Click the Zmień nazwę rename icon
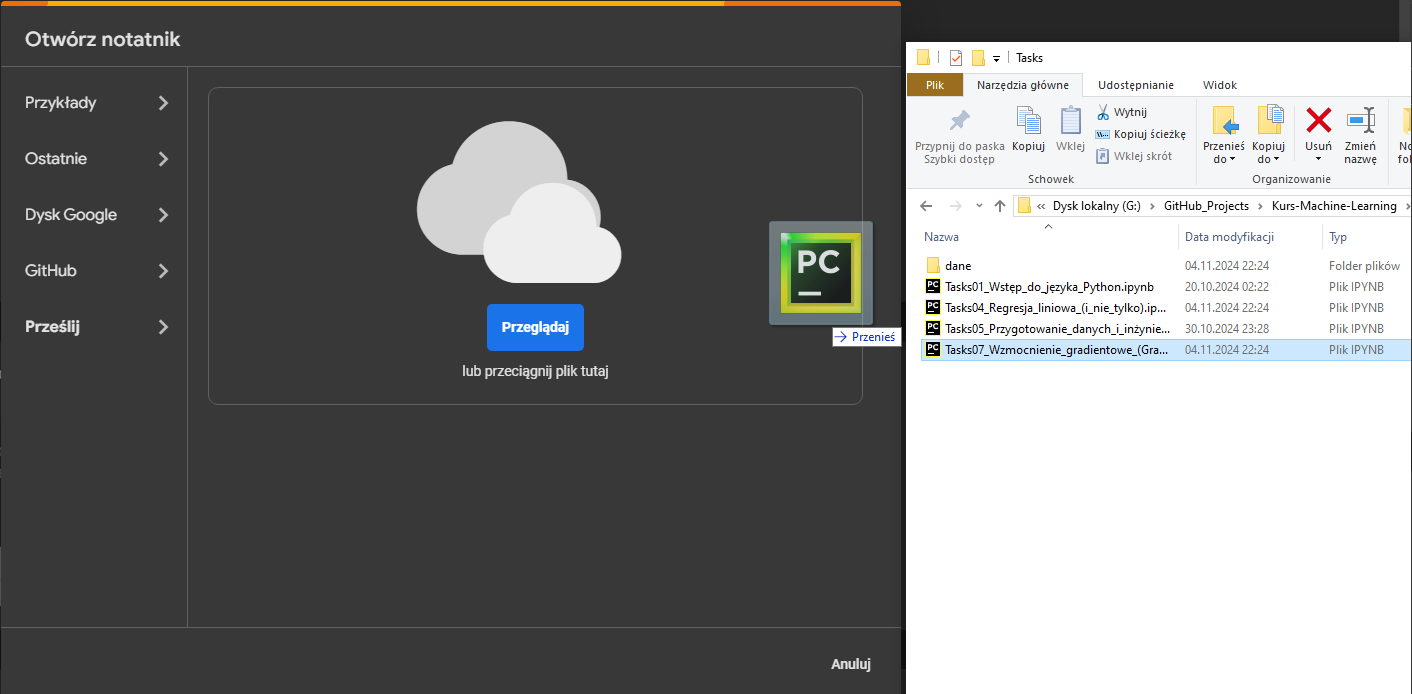 click(x=1360, y=120)
